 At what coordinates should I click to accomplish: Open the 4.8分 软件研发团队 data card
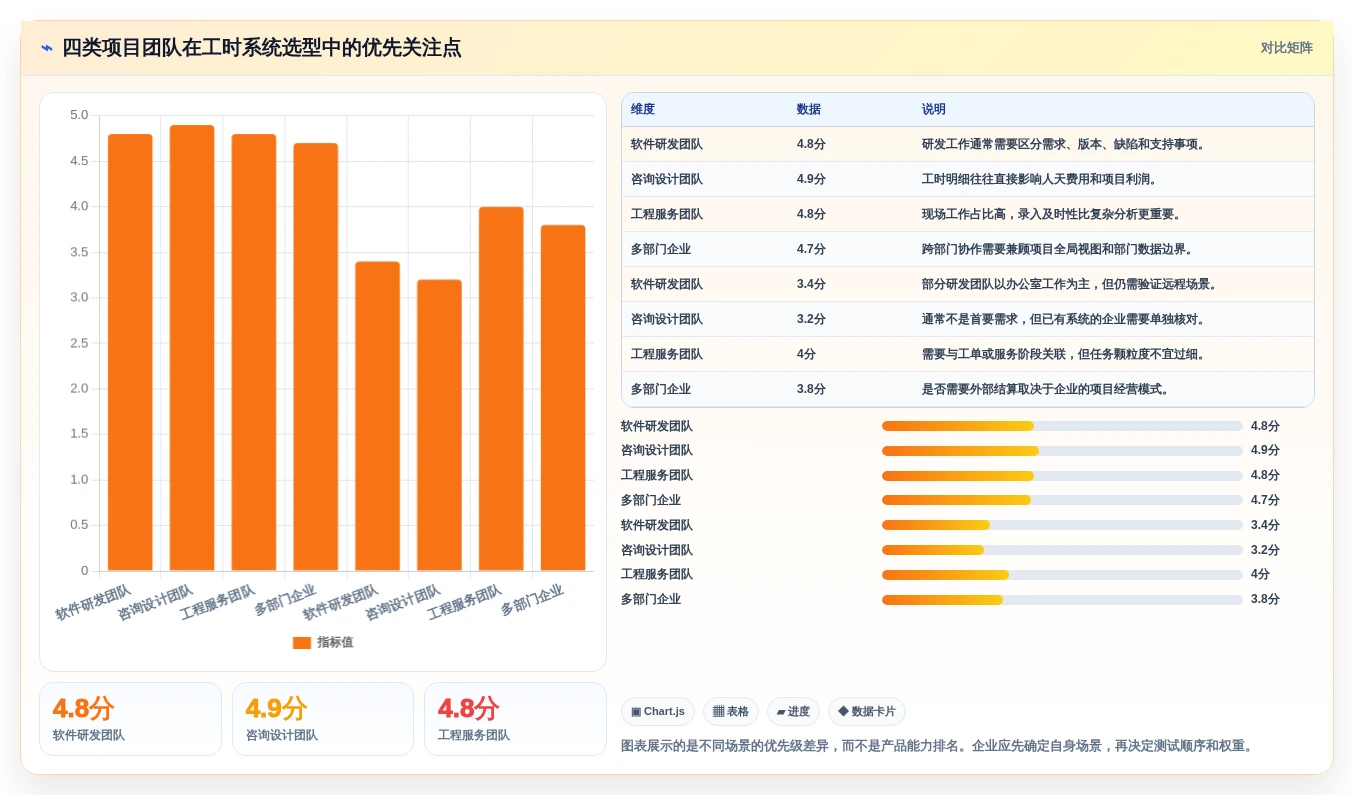click(x=130, y=719)
